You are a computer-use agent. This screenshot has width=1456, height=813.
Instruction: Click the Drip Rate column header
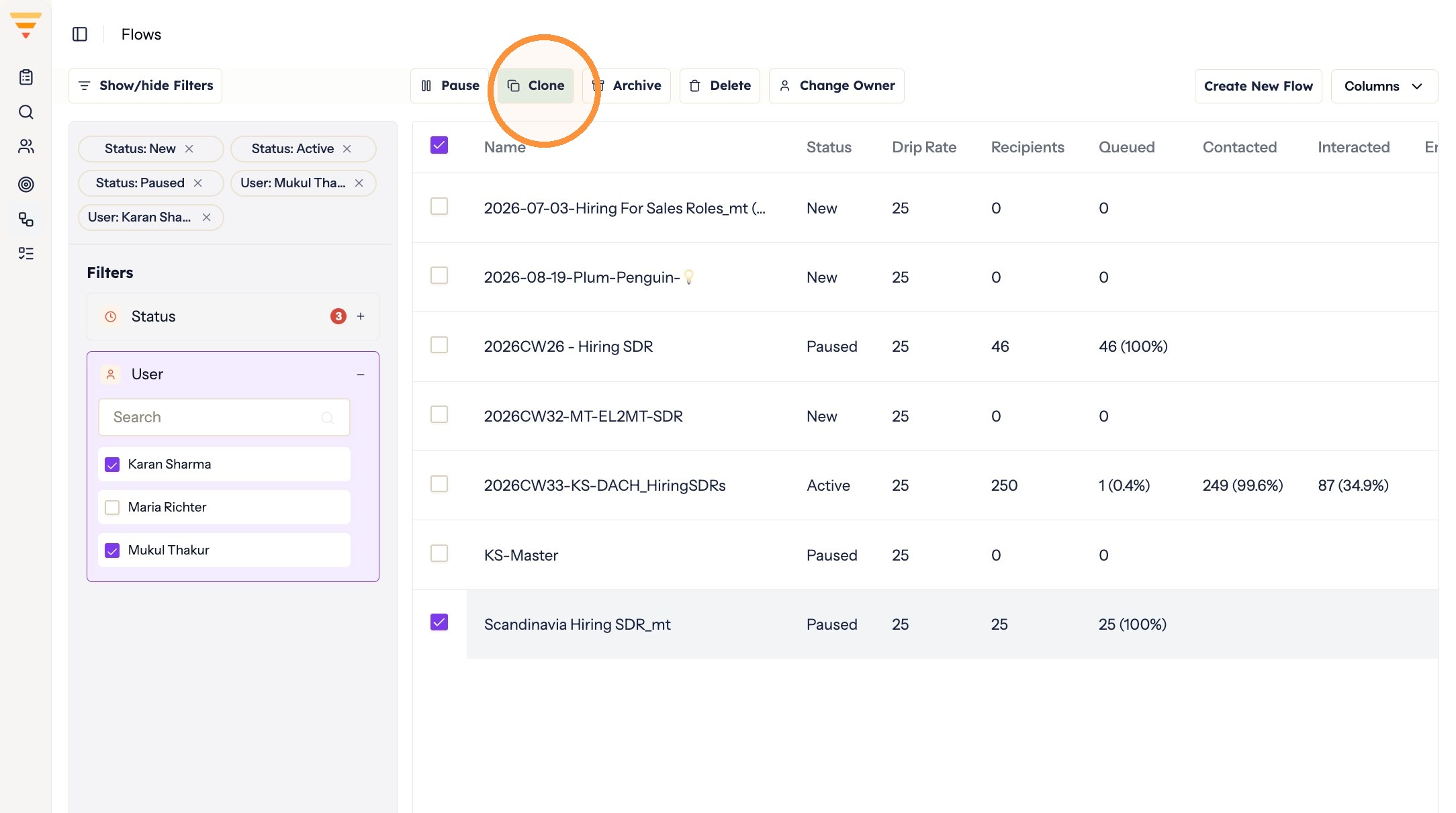click(924, 147)
